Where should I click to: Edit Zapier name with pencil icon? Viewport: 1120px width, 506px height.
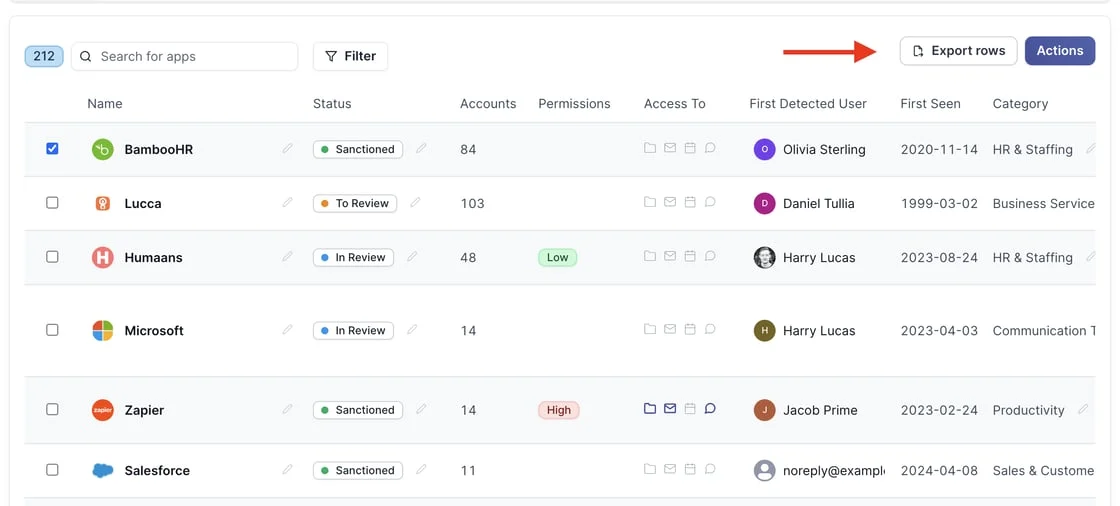click(x=287, y=409)
